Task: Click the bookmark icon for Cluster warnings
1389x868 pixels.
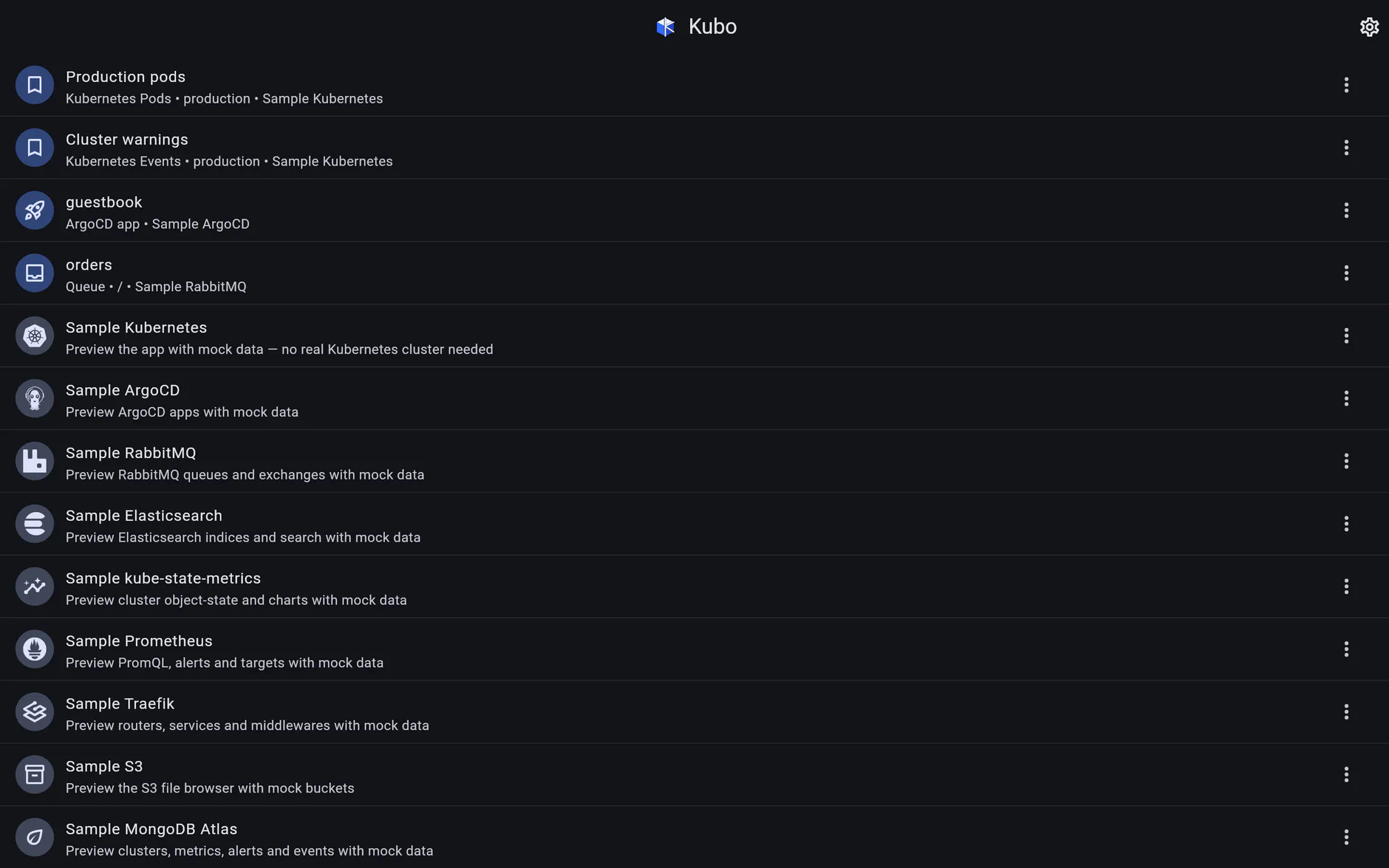Action: pyautogui.click(x=35, y=148)
